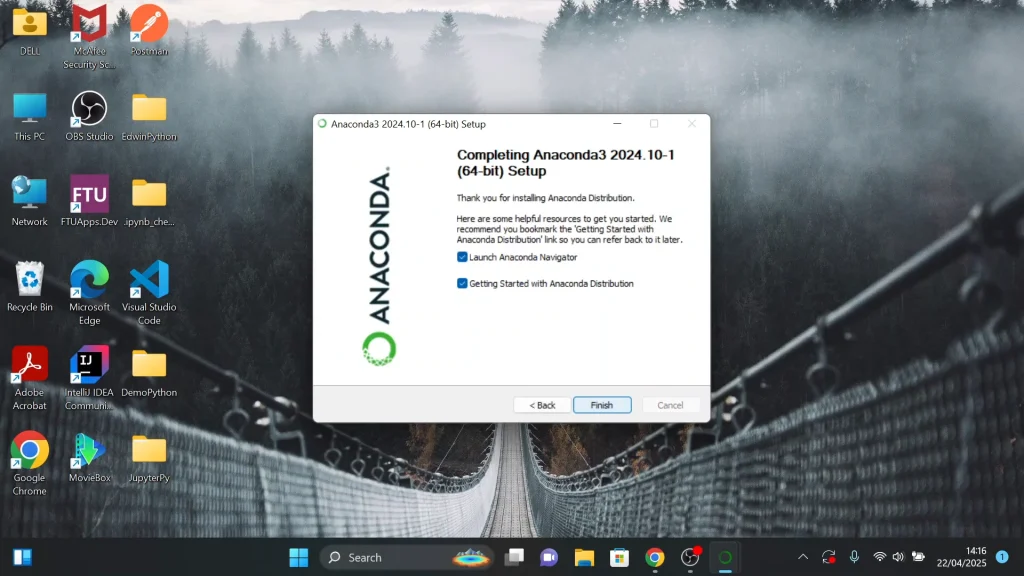
Task: Select Microsoft Edge desktop shortcut
Action: coord(89,293)
